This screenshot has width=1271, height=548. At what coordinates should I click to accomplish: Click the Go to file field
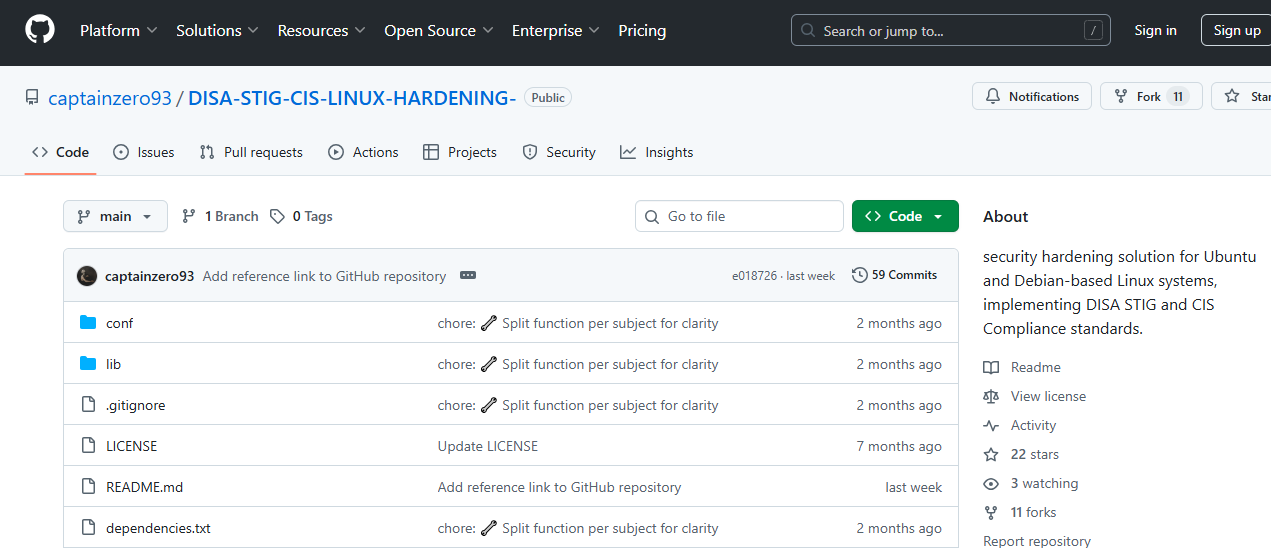point(739,216)
